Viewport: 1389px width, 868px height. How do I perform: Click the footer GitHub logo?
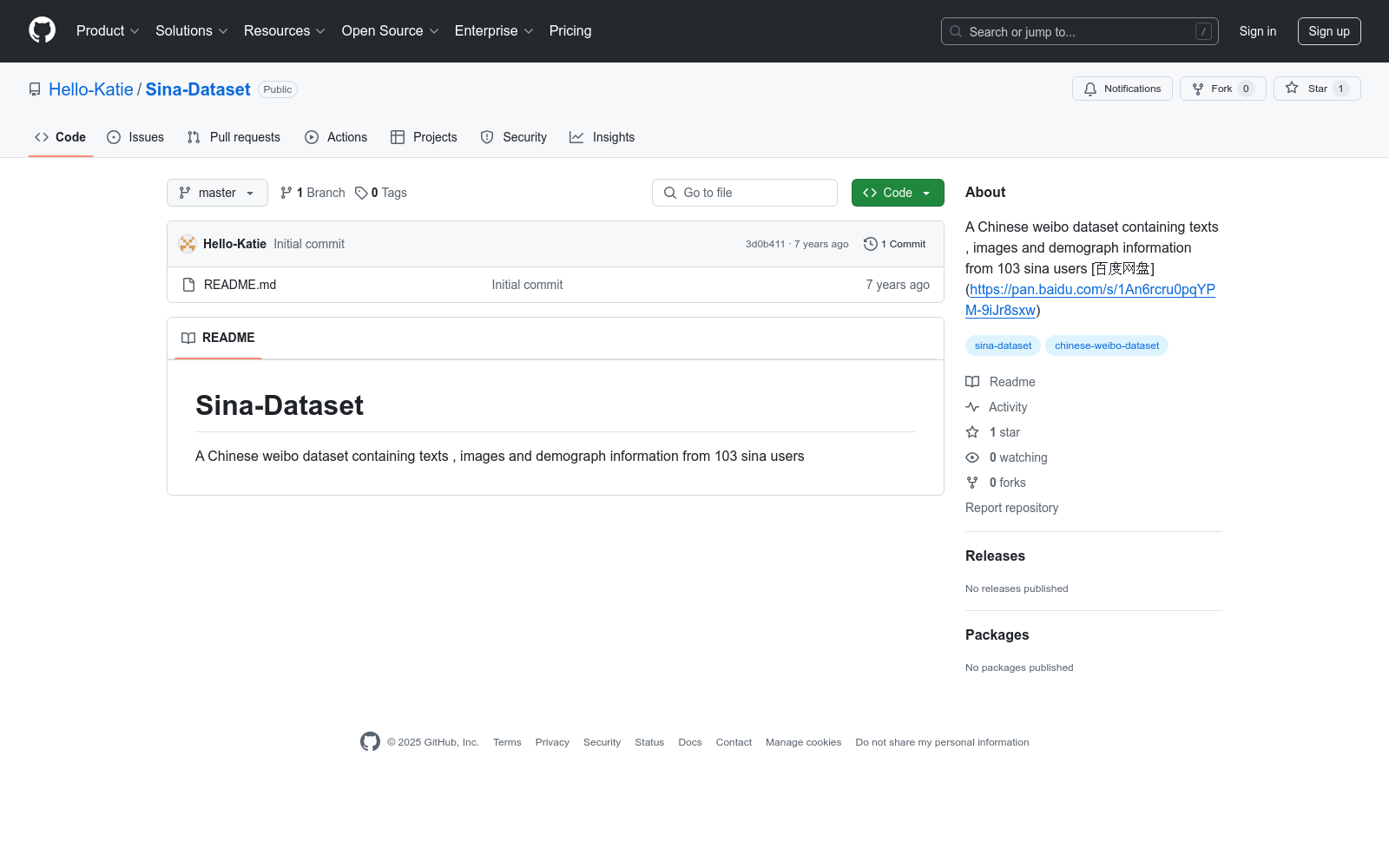[370, 741]
